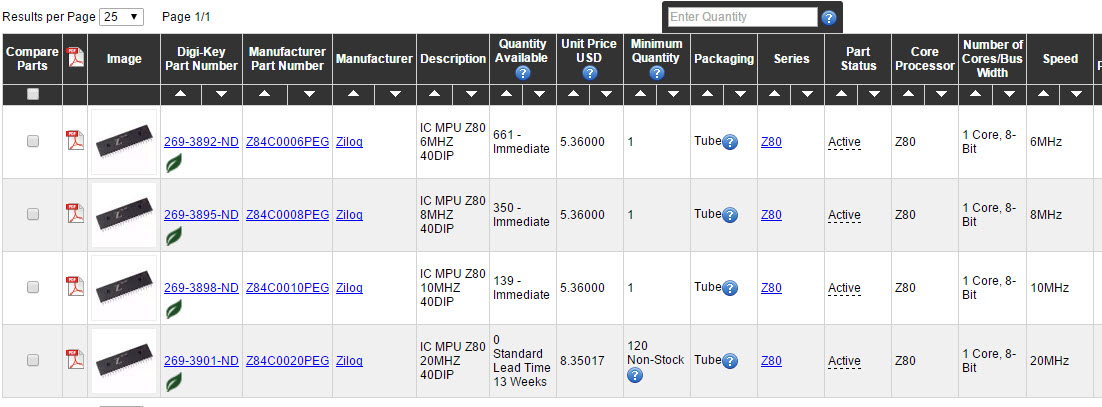The image size is (1102, 407).
Task: Click the chip thumbnail for 269-3895-ND
Action: (x=124, y=215)
